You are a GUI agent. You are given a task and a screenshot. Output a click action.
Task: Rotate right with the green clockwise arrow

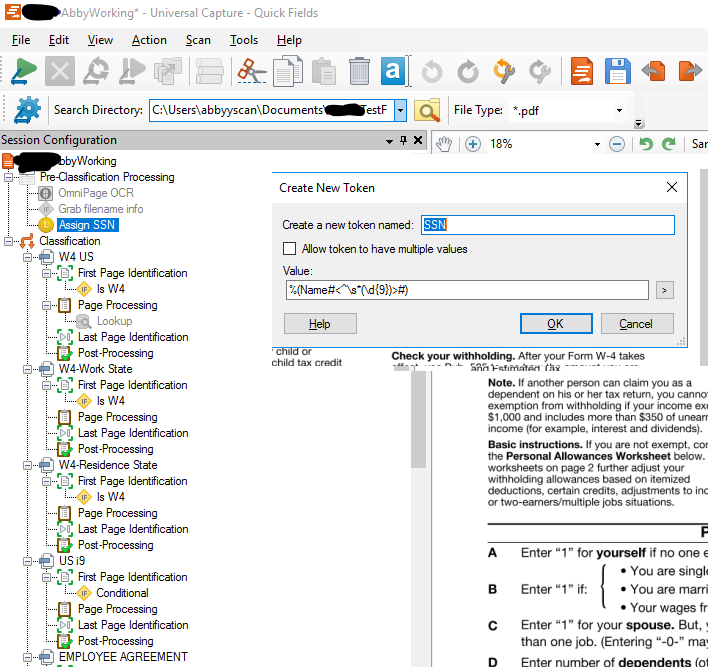pos(668,144)
